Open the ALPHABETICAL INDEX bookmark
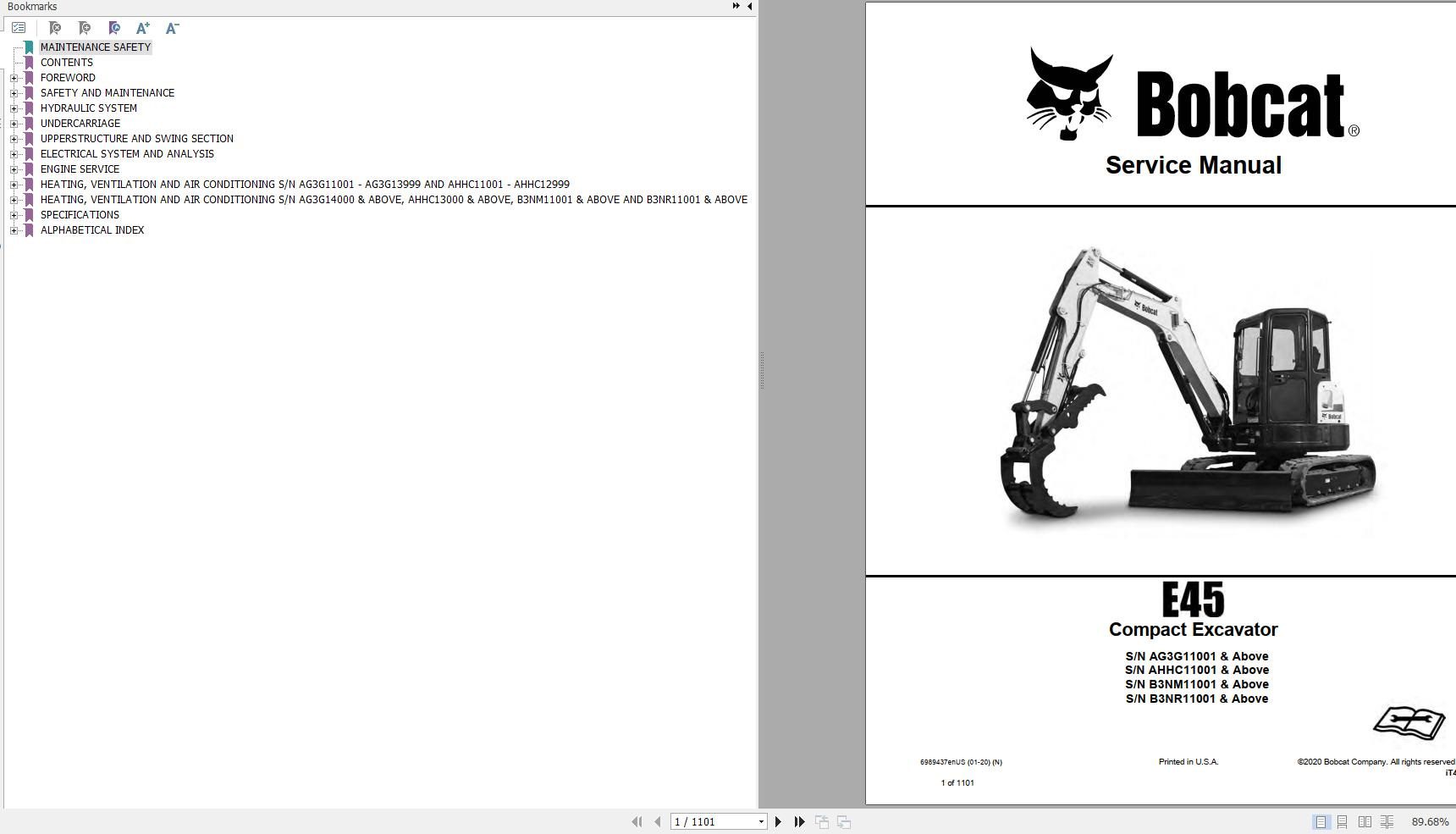The image size is (1456, 834). coord(91,229)
